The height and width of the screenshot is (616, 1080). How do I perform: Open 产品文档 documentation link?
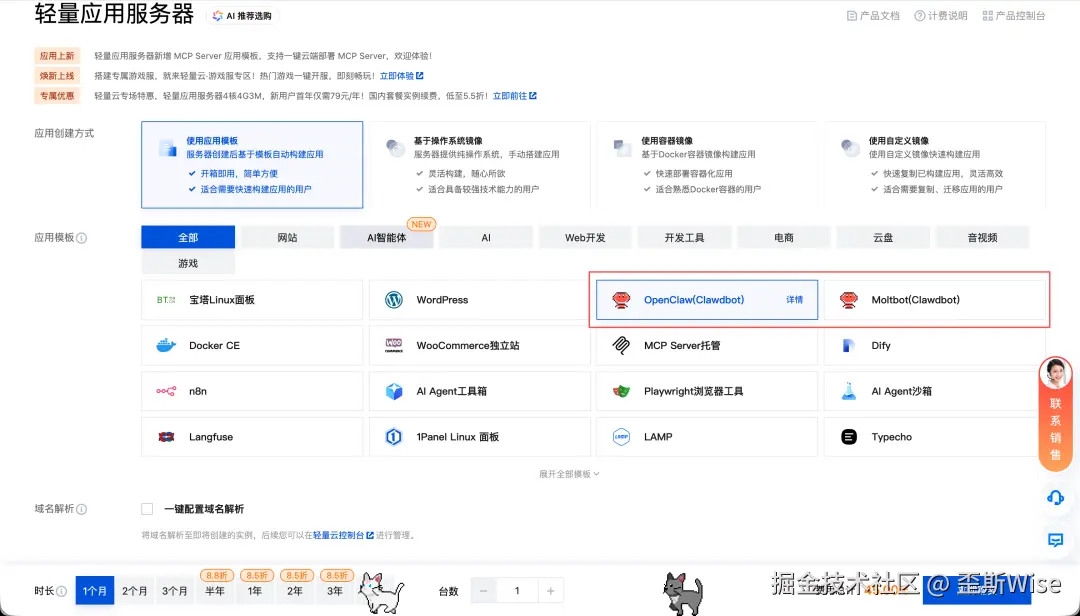(873, 16)
